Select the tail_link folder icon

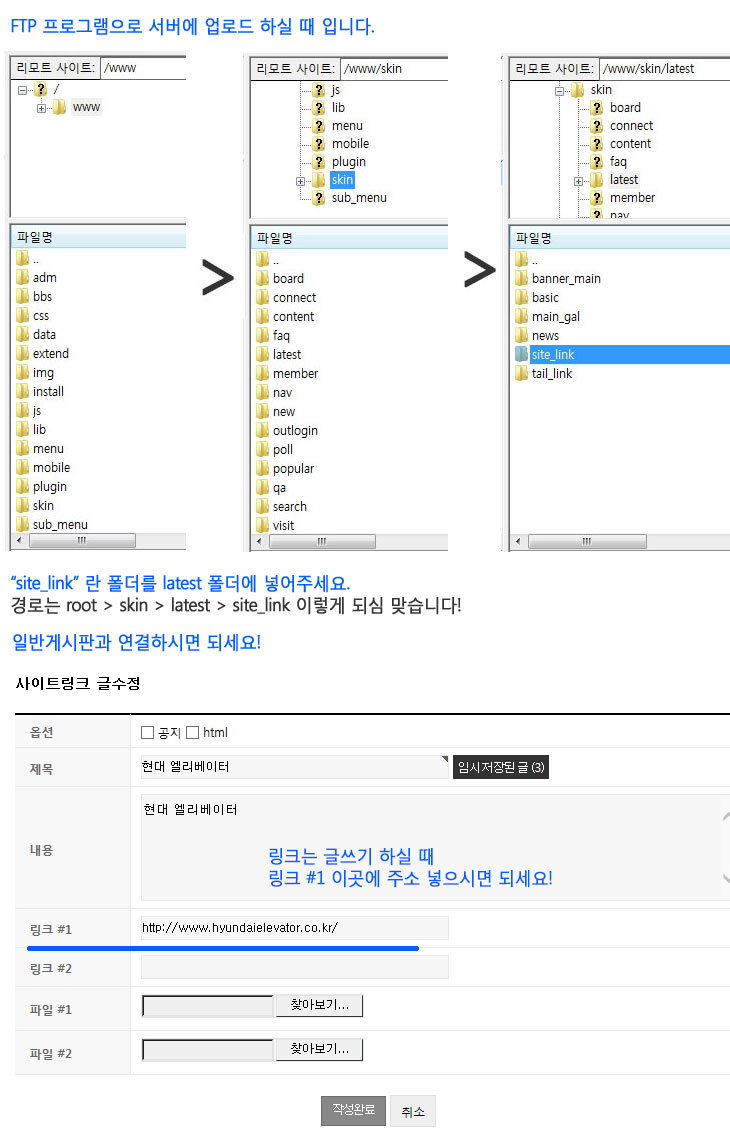[521, 374]
